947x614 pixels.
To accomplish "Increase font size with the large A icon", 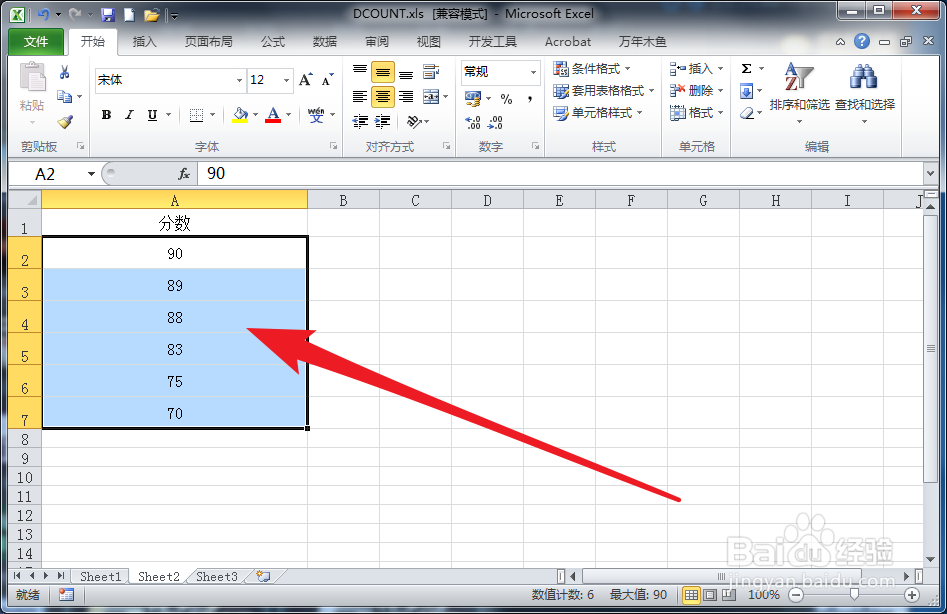I will pos(306,79).
